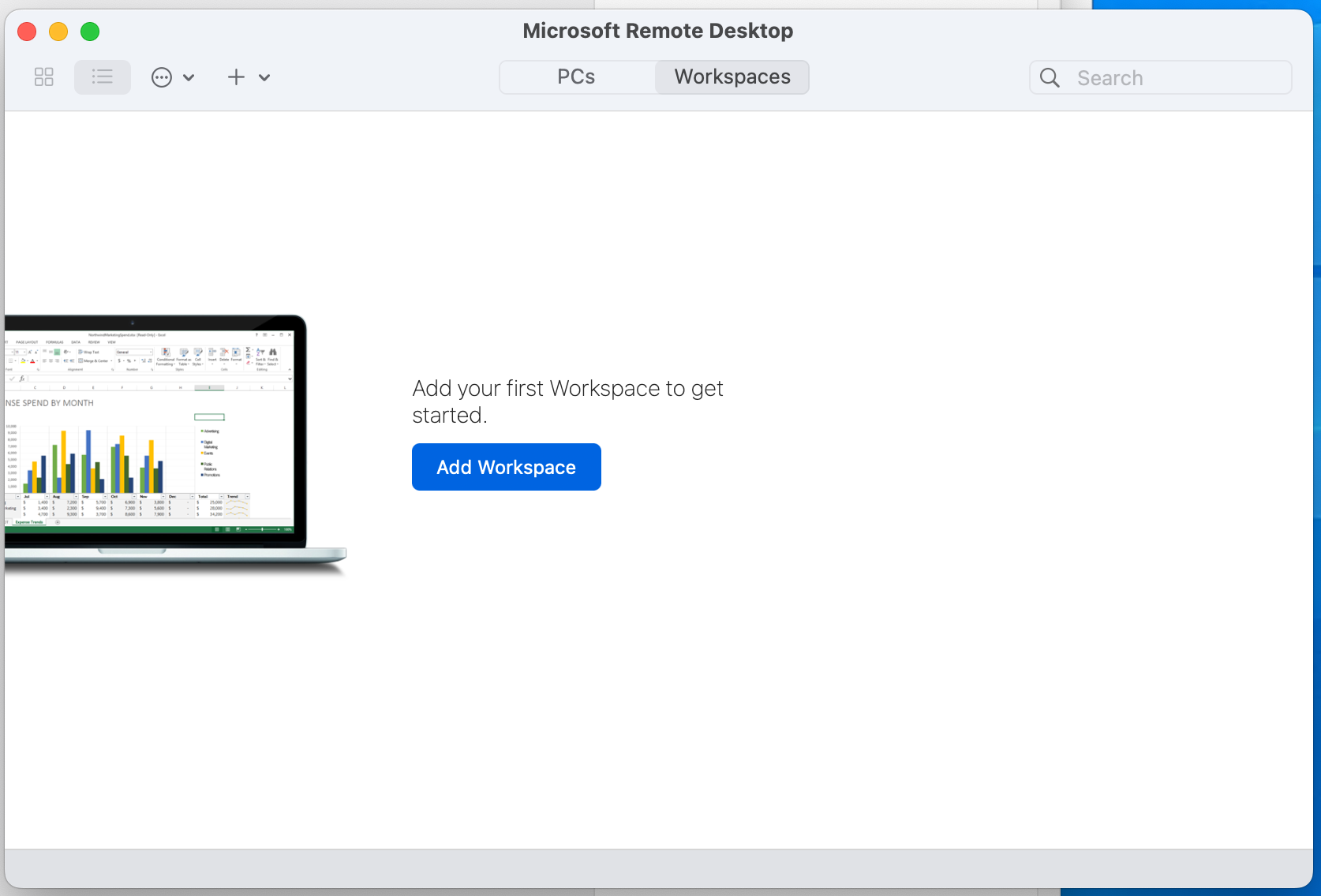
Task: Click the magnifying glass search icon
Action: [x=1050, y=78]
